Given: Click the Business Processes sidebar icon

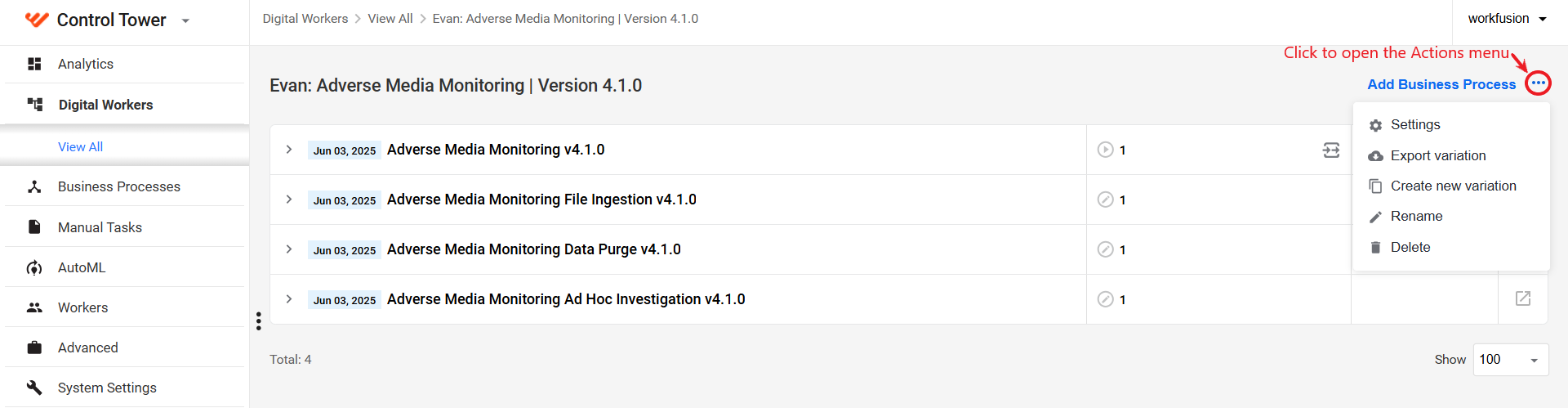Looking at the screenshot, I should click(x=34, y=186).
